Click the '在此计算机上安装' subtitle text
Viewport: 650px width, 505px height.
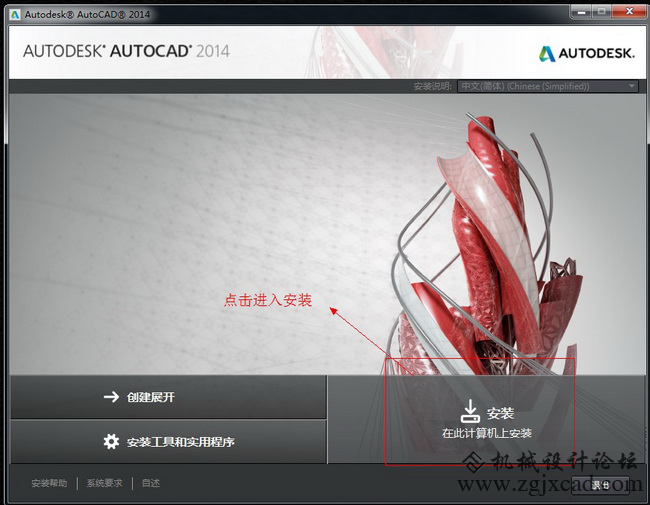pyautogui.click(x=487, y=433)
